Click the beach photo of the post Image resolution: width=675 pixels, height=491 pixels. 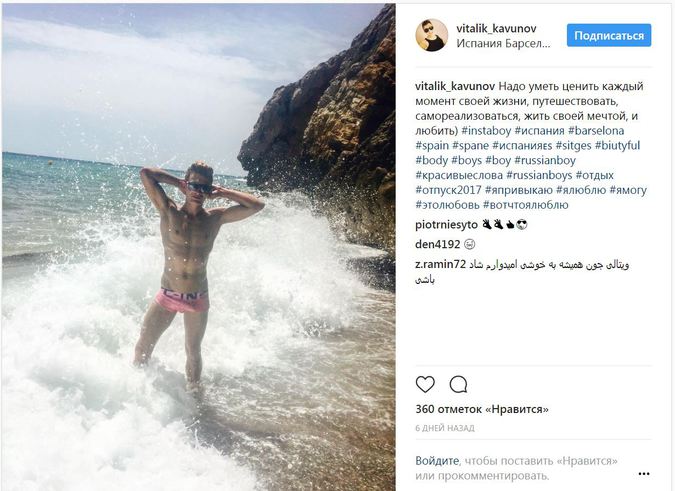click(x=198, y=247)
